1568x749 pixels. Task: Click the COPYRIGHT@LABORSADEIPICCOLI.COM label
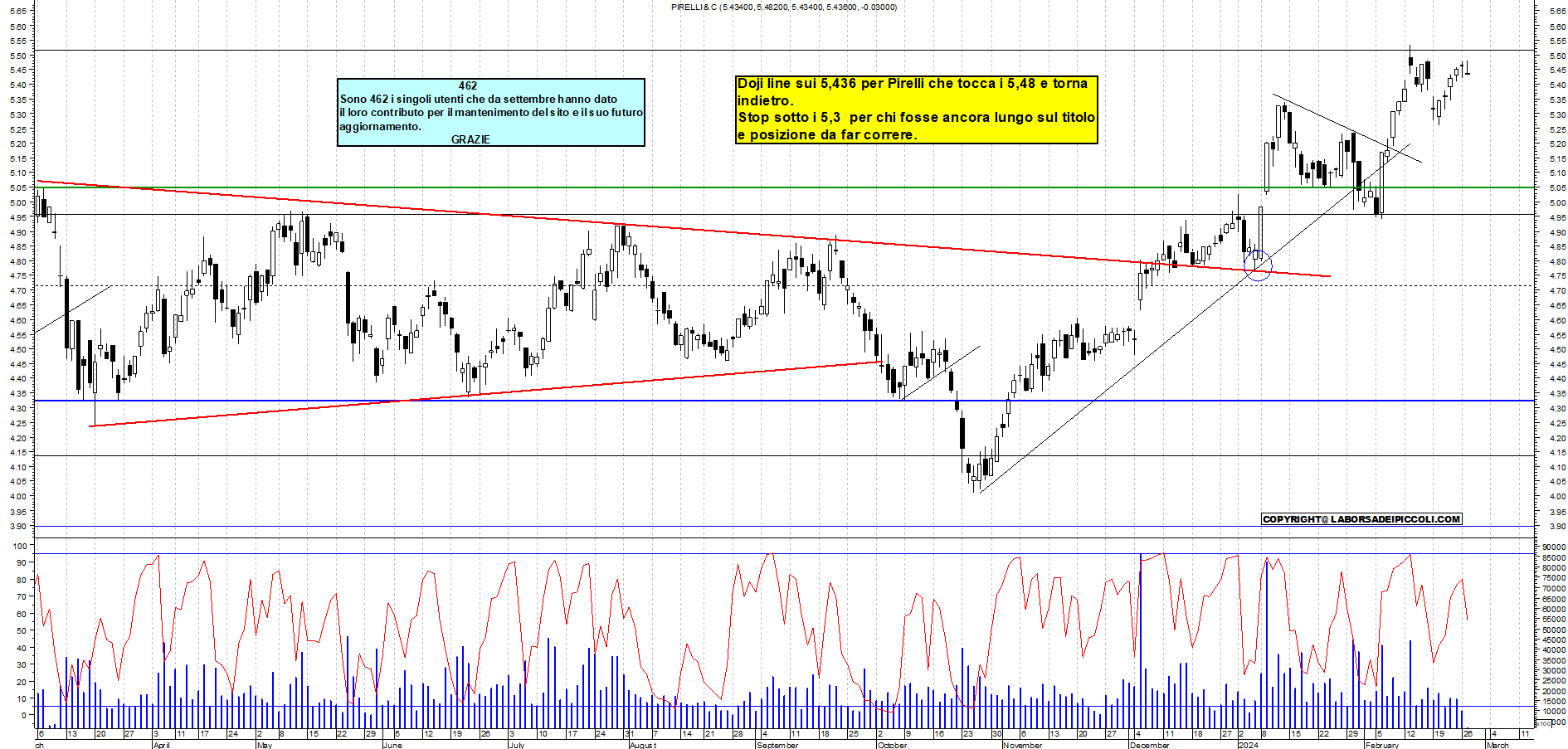tap(1361, 519)
